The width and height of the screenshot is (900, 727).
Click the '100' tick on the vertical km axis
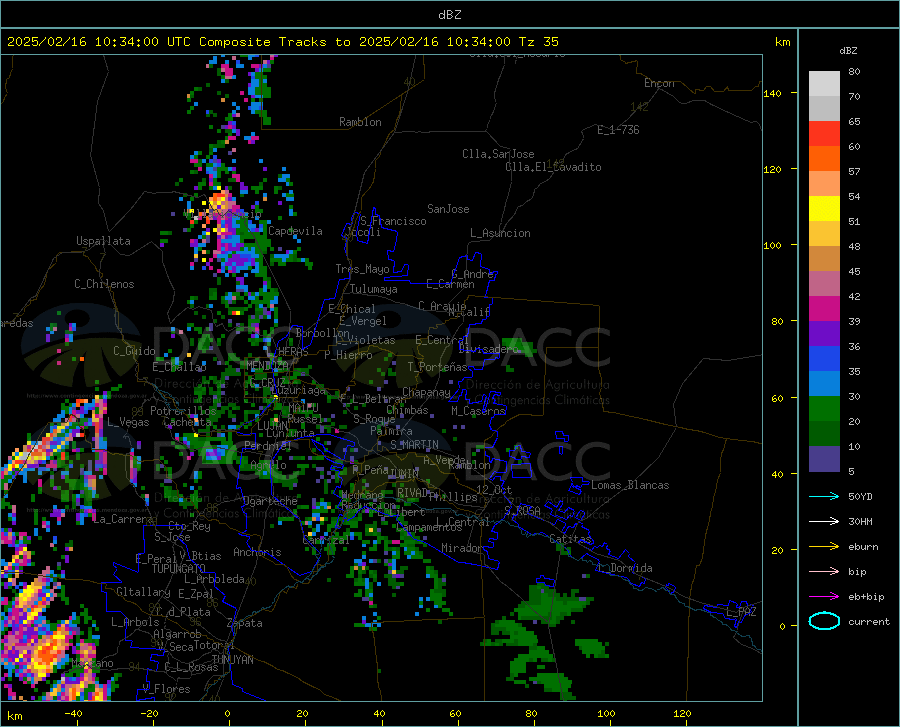click(773, 245)
